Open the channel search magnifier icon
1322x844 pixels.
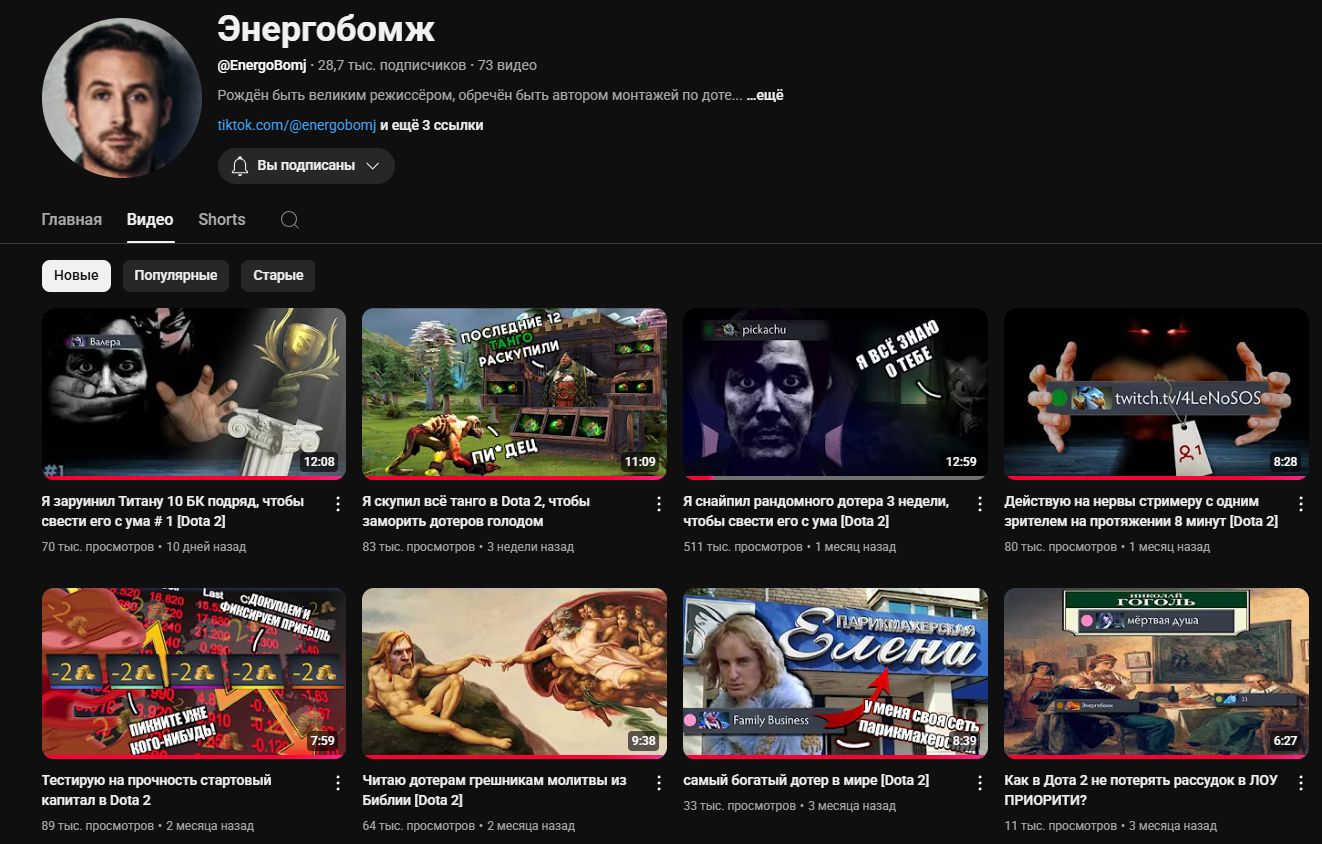click(290, 220)
